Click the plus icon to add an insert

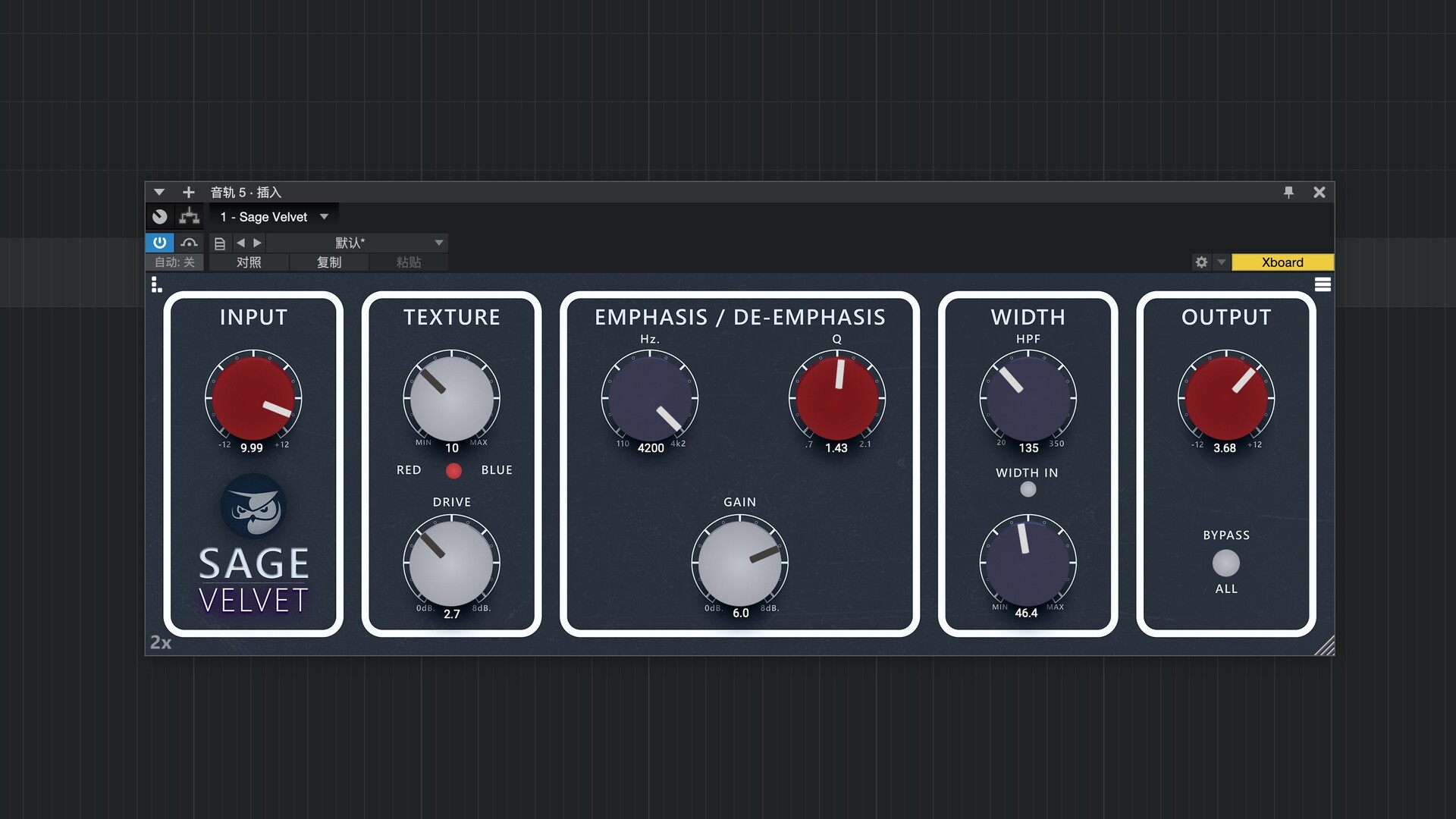tap(189, 193)
